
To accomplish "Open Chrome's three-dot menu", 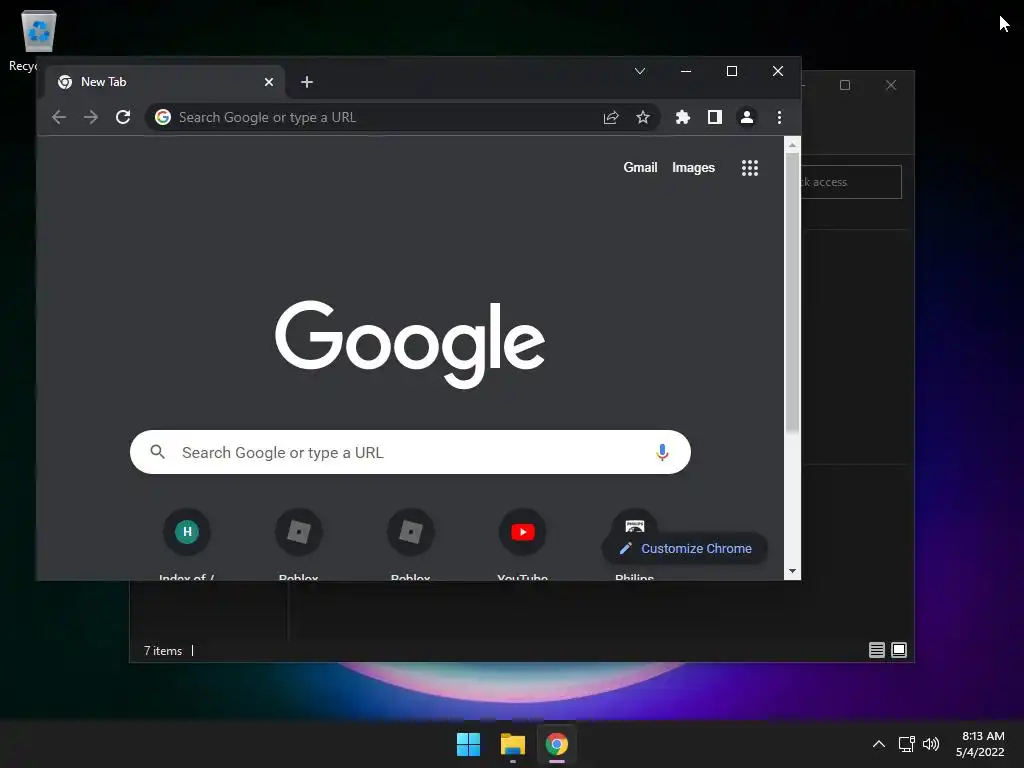I will pyautogui.click(x=779, y=118).
